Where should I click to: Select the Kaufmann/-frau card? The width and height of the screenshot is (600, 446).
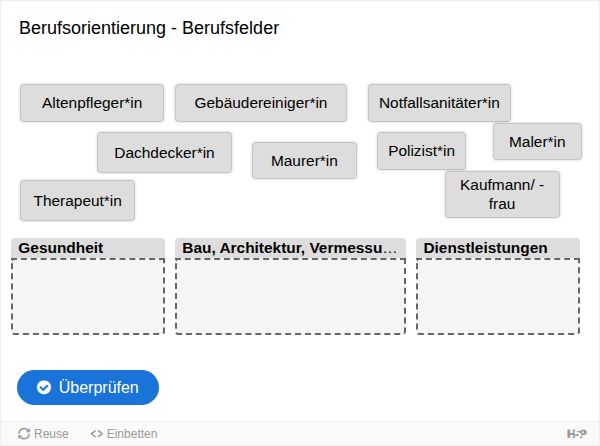(x=502, y=194)
